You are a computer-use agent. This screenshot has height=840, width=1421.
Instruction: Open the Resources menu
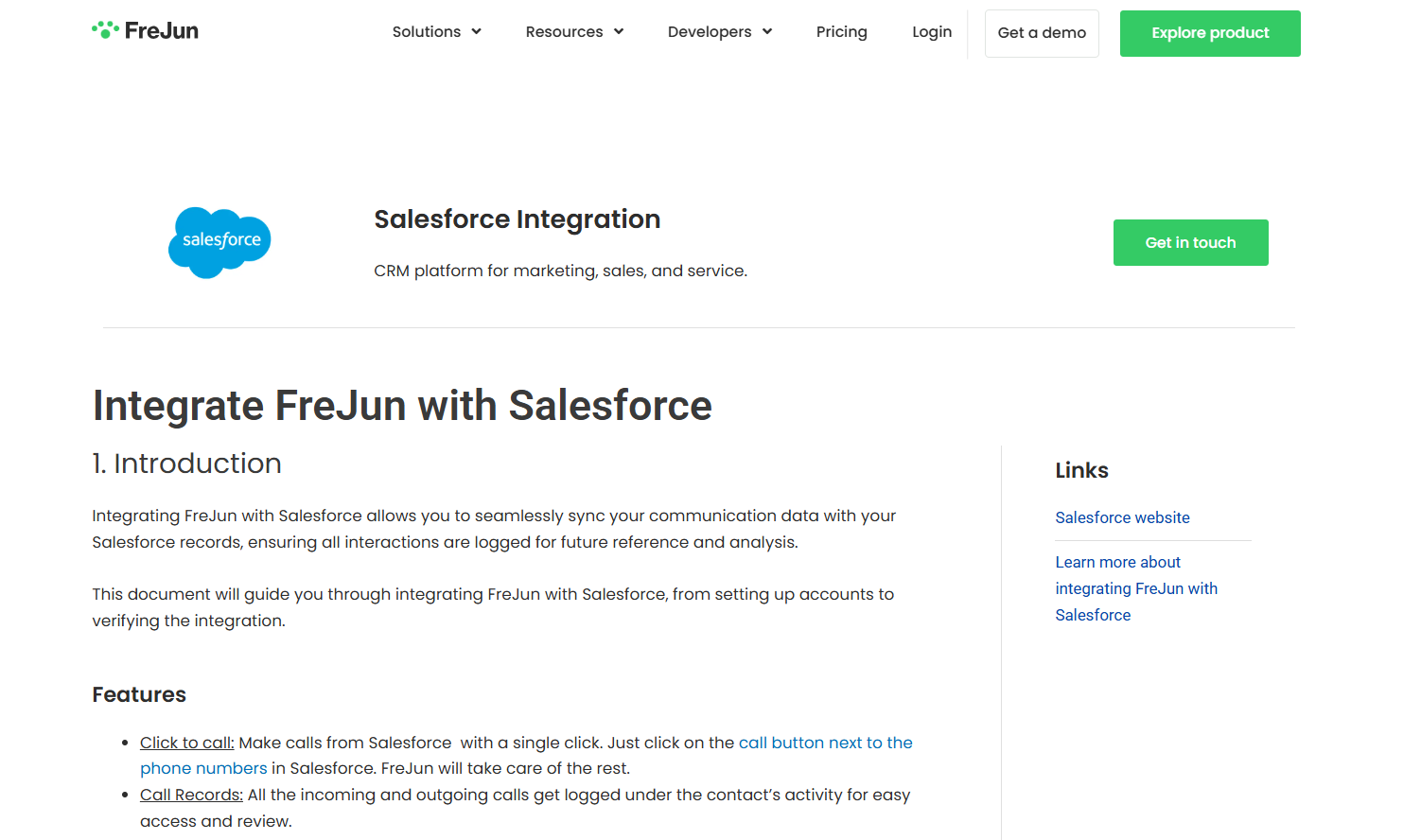coord(574,31)
